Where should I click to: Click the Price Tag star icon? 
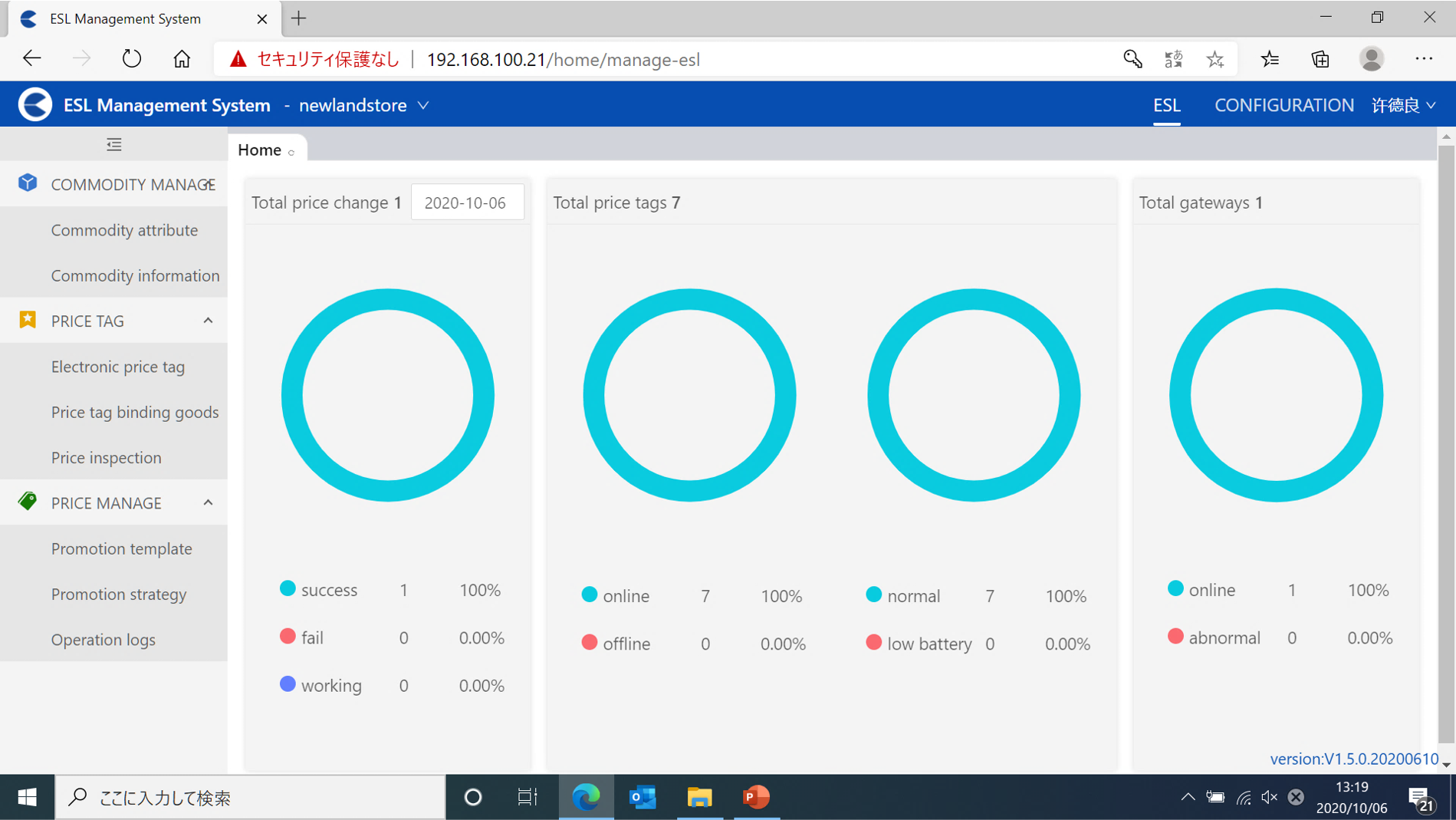28,320
